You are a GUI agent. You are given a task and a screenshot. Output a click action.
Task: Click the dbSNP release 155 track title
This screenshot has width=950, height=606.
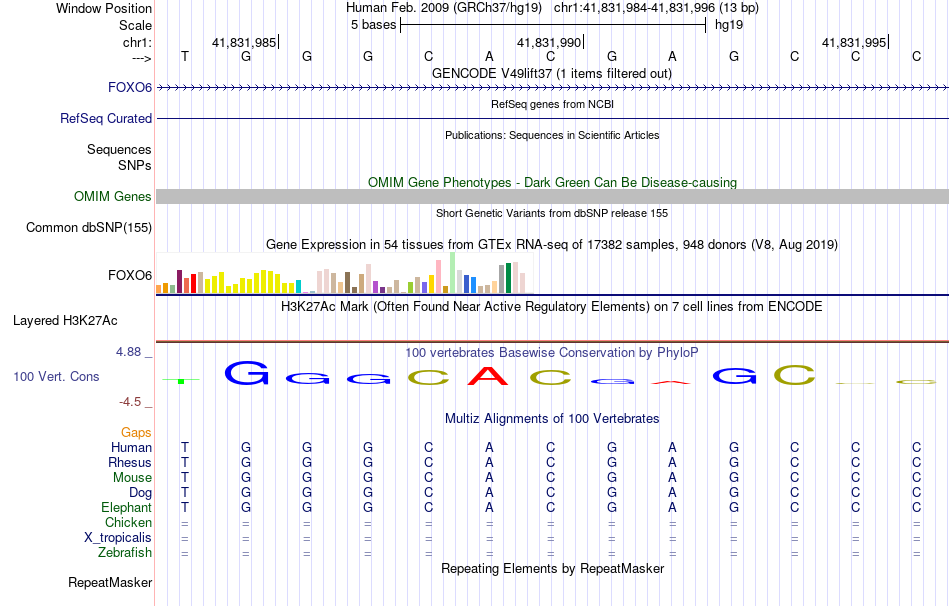point(552,213)
